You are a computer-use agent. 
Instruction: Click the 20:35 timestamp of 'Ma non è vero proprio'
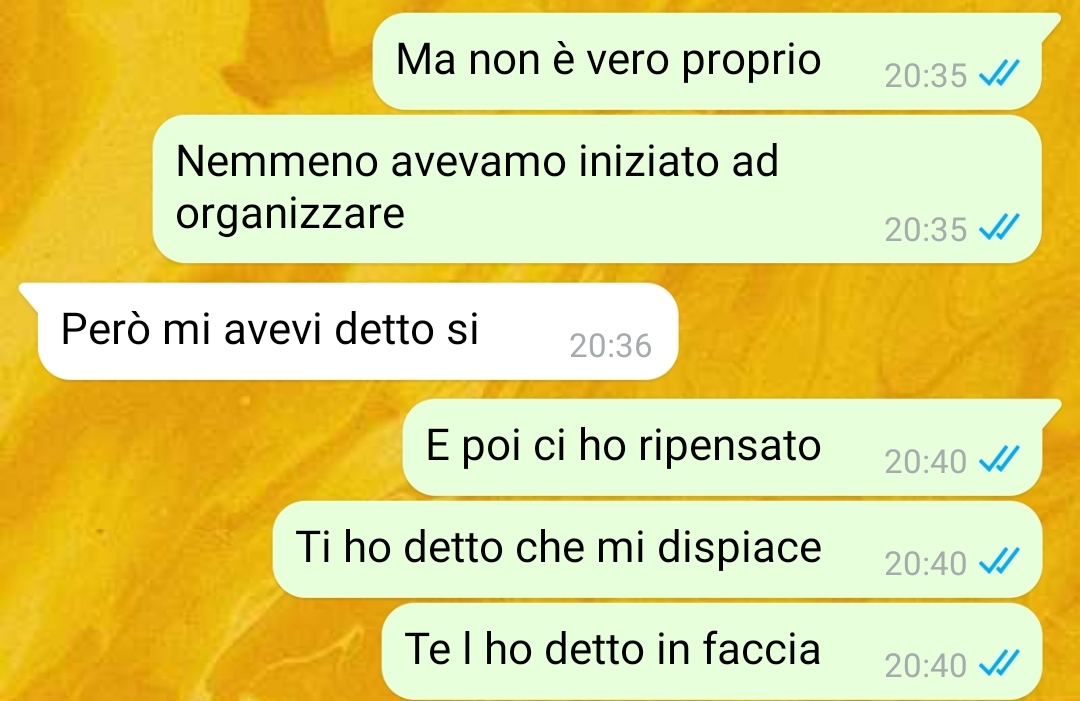pos(926,76)
